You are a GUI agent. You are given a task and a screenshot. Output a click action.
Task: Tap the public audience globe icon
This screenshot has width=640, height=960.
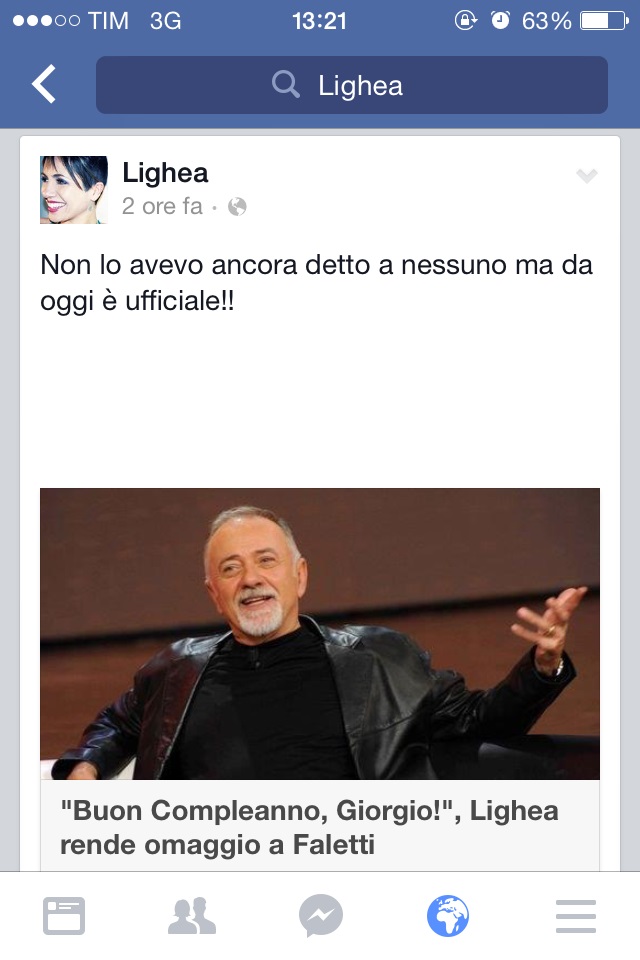pyautogui.click(x=237, y=207)
